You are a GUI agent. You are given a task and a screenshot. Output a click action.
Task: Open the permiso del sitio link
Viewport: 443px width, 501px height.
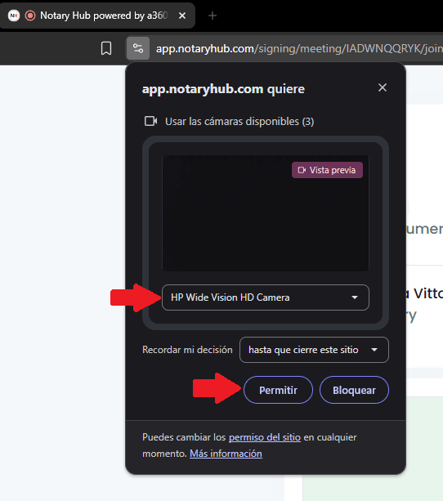coord(265,437)
